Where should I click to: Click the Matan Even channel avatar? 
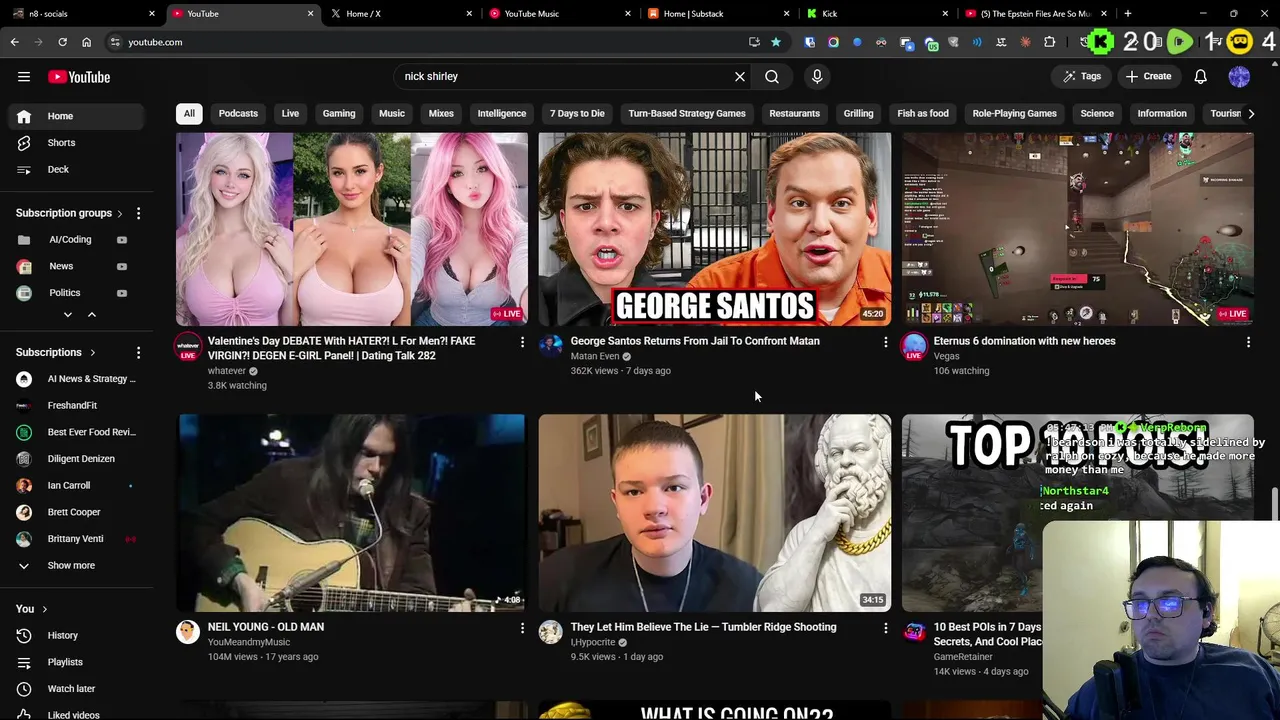click(551, 346)
